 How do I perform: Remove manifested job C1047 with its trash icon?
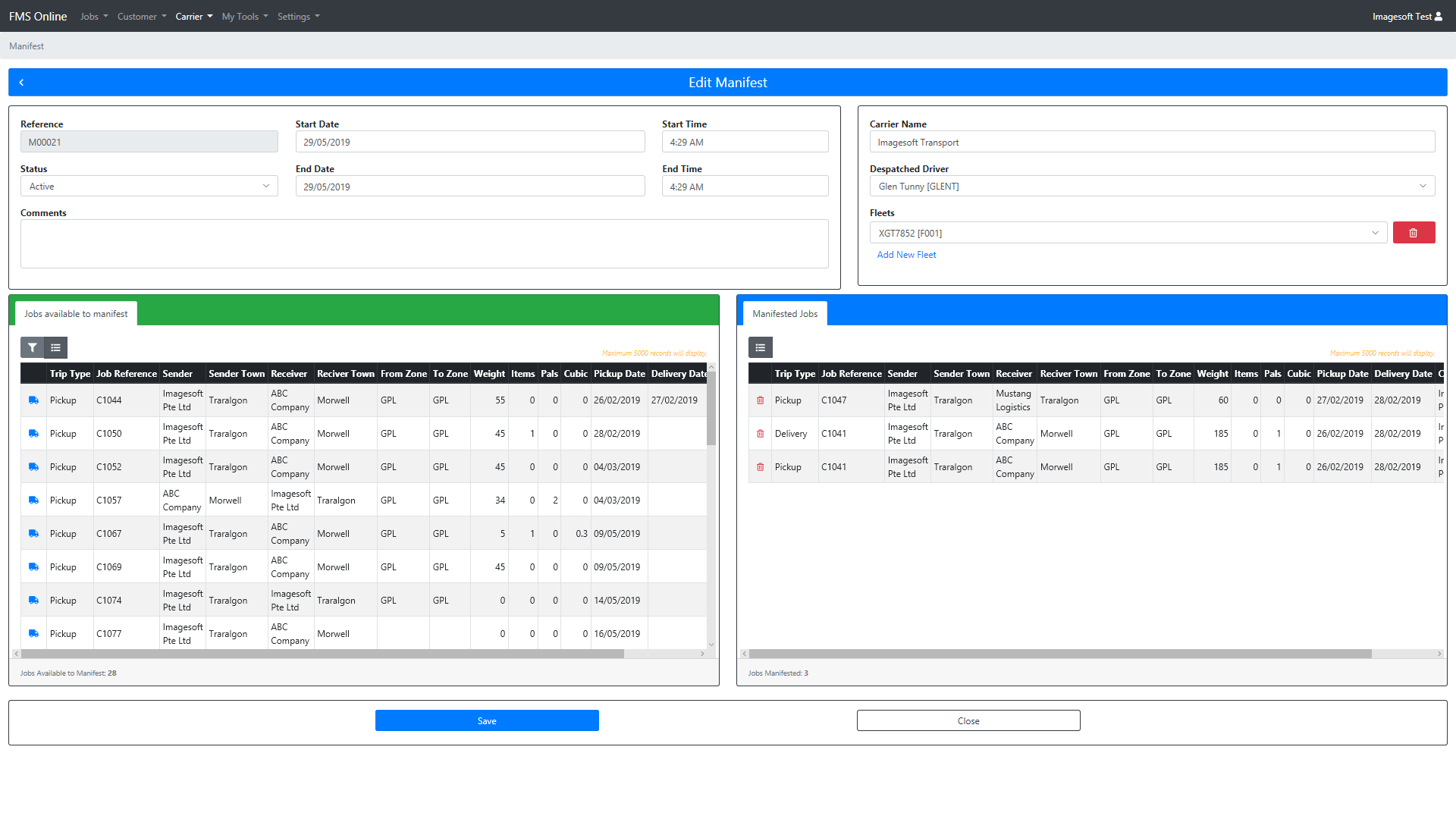tap(760, 400)
